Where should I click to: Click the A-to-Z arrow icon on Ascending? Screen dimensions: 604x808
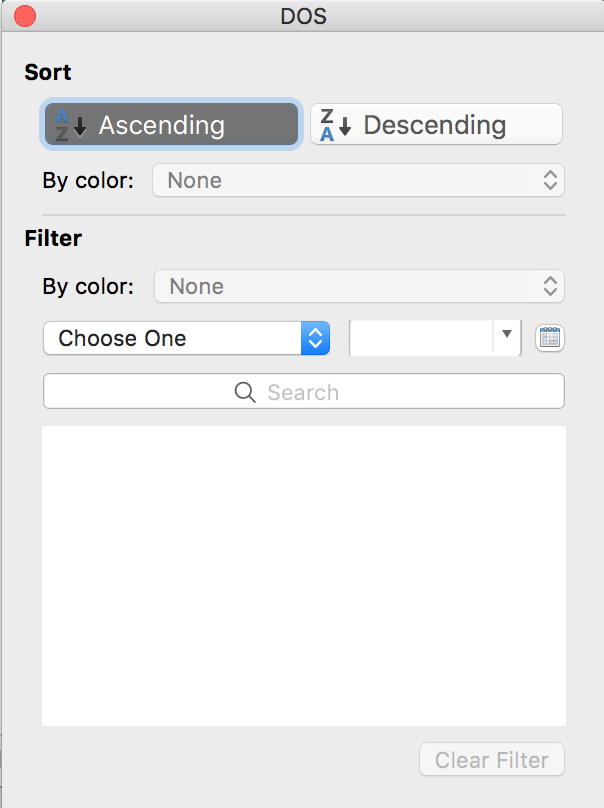tap(71, 125)
